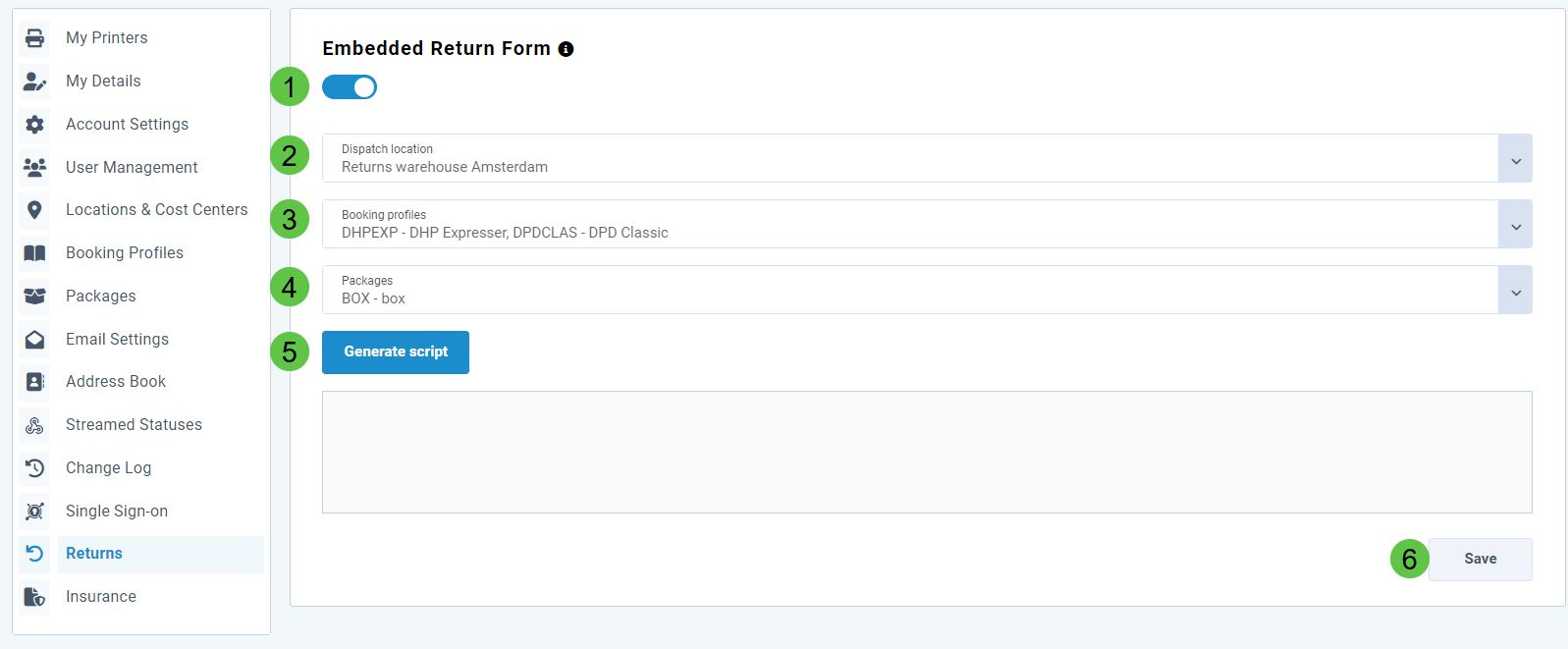The width and height of the screenshot is (1568, 649).
Task: Click the Change Log history icon
Action: pyautogui.click(x=34, y=468)
